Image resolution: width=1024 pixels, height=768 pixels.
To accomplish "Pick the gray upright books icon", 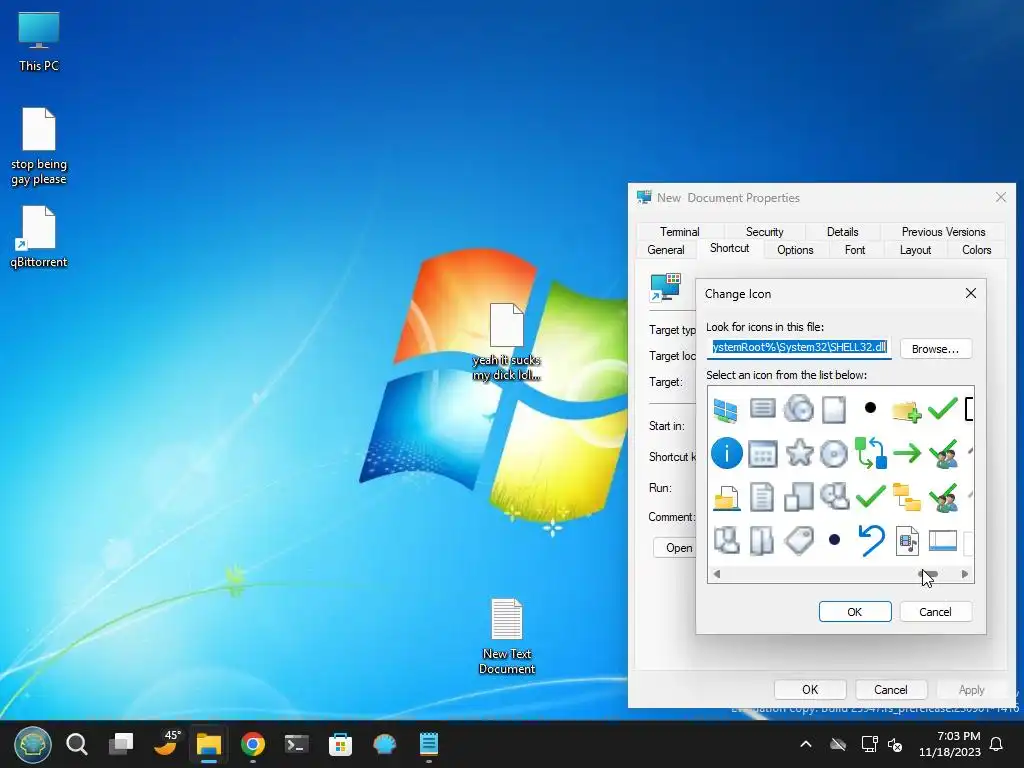I will (762, 541).
